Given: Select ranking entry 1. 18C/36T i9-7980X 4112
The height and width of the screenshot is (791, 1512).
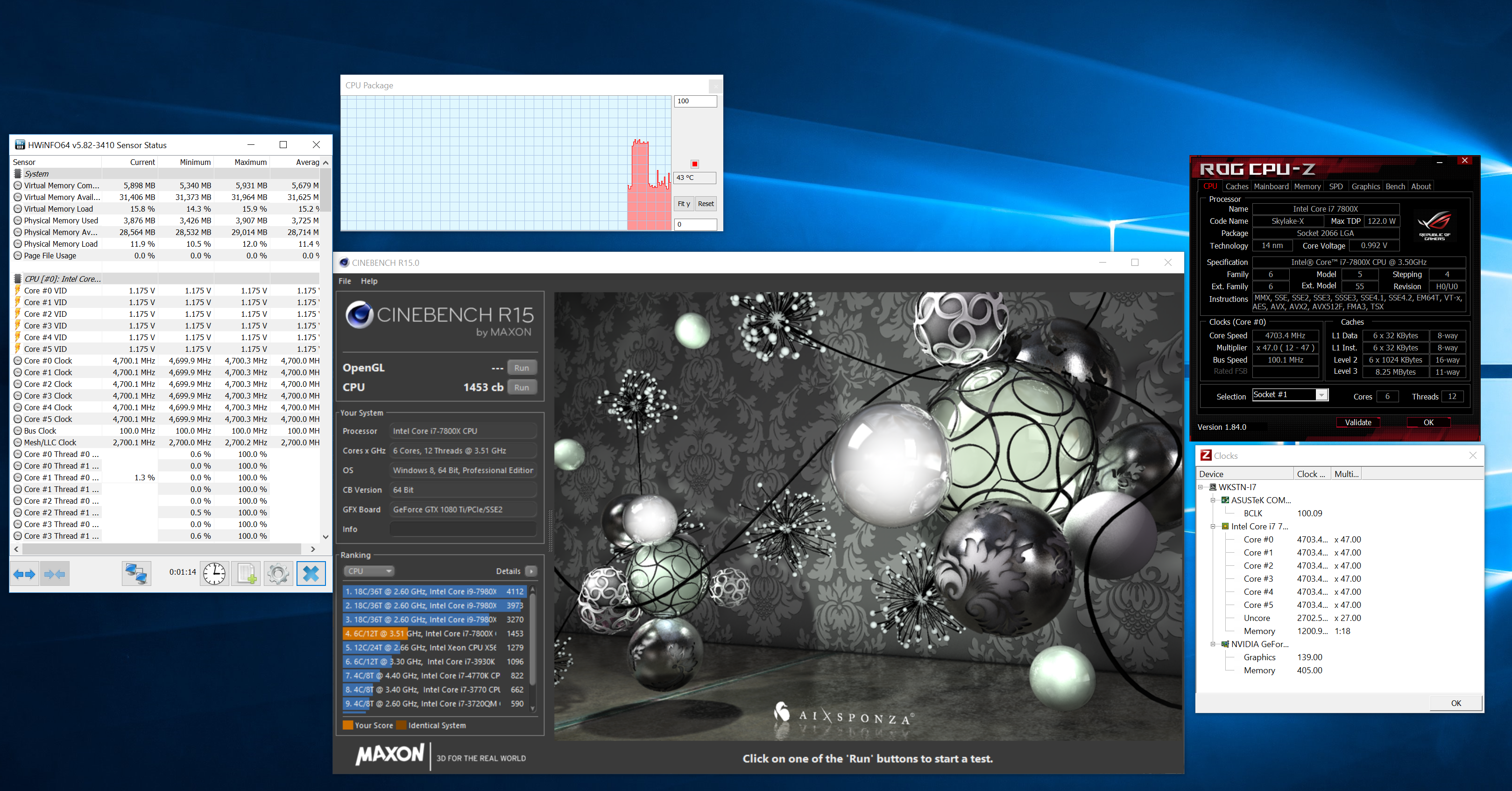Looking at the screenshot, I should pyautogui.click(x=434, y=592).
